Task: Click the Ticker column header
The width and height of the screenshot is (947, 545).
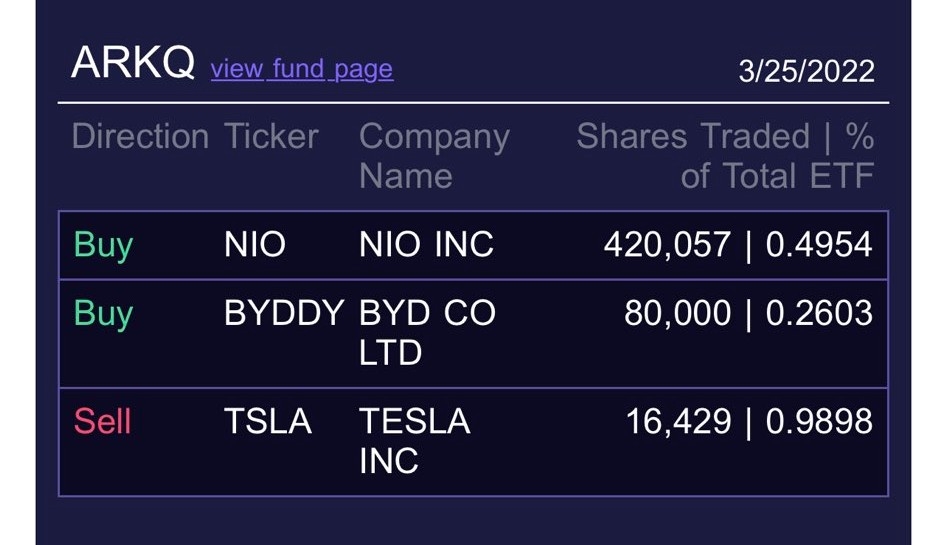Action: point(271,137)
